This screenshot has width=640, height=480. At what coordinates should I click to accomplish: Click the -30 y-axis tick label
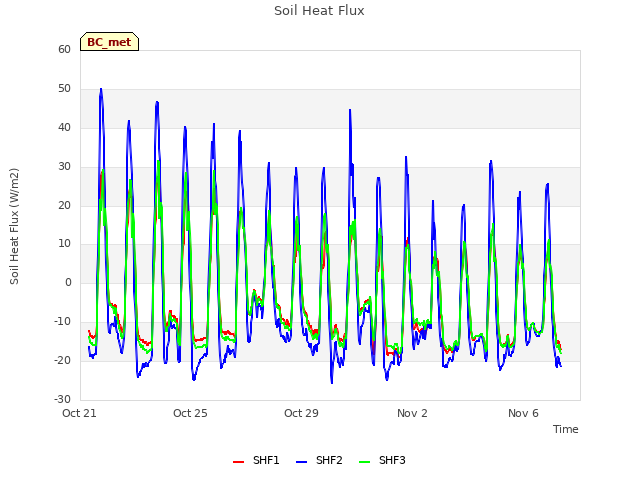pos(62,399)
